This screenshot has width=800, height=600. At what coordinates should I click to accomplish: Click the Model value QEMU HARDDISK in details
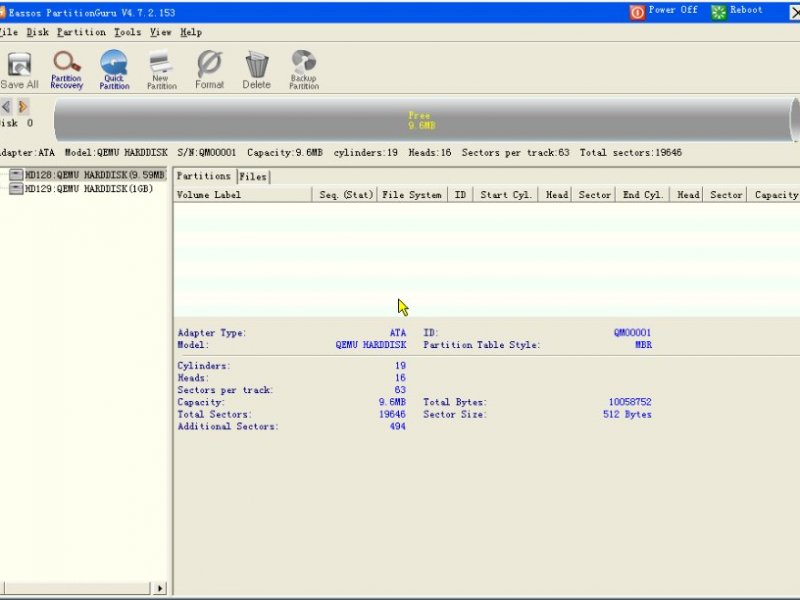pyautogui.click(x=371, y=345)
